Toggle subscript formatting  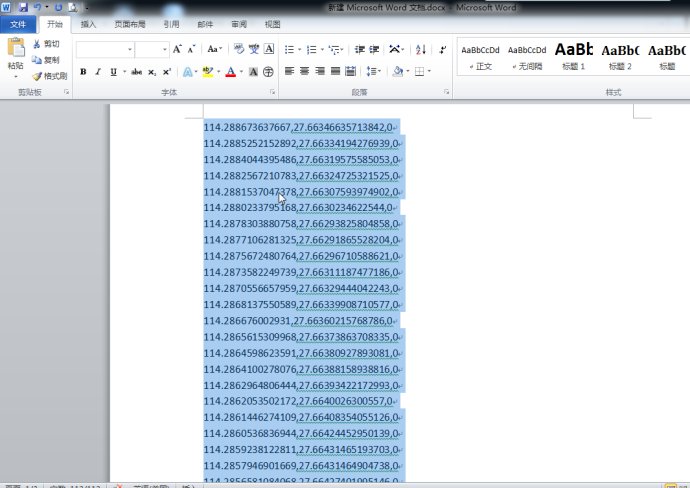pyautogui.click(x=152, y=72)
